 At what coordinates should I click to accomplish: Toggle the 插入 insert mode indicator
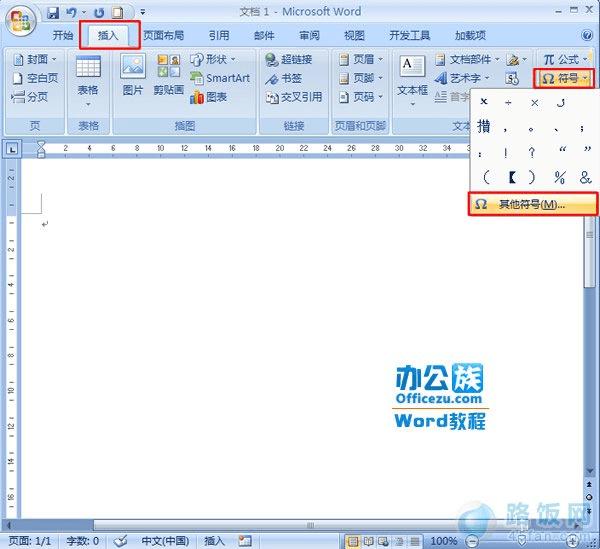coord(214,541)
